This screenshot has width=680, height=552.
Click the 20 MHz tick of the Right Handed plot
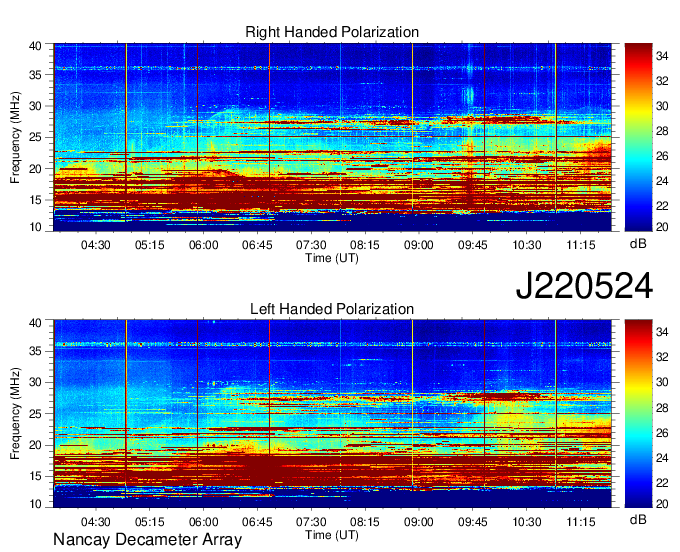coord(35,169)
